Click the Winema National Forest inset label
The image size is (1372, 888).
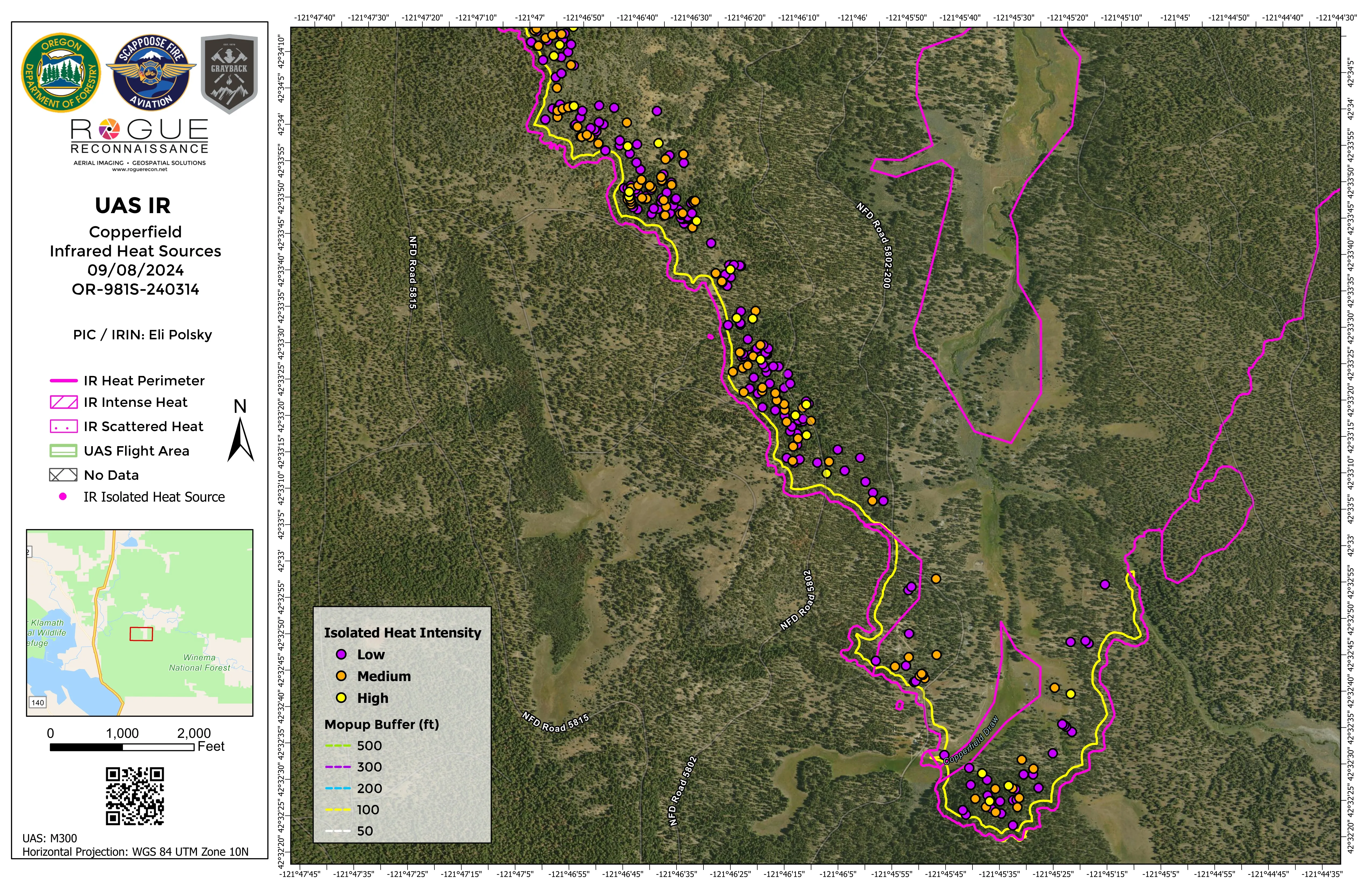tap(199, 663)
